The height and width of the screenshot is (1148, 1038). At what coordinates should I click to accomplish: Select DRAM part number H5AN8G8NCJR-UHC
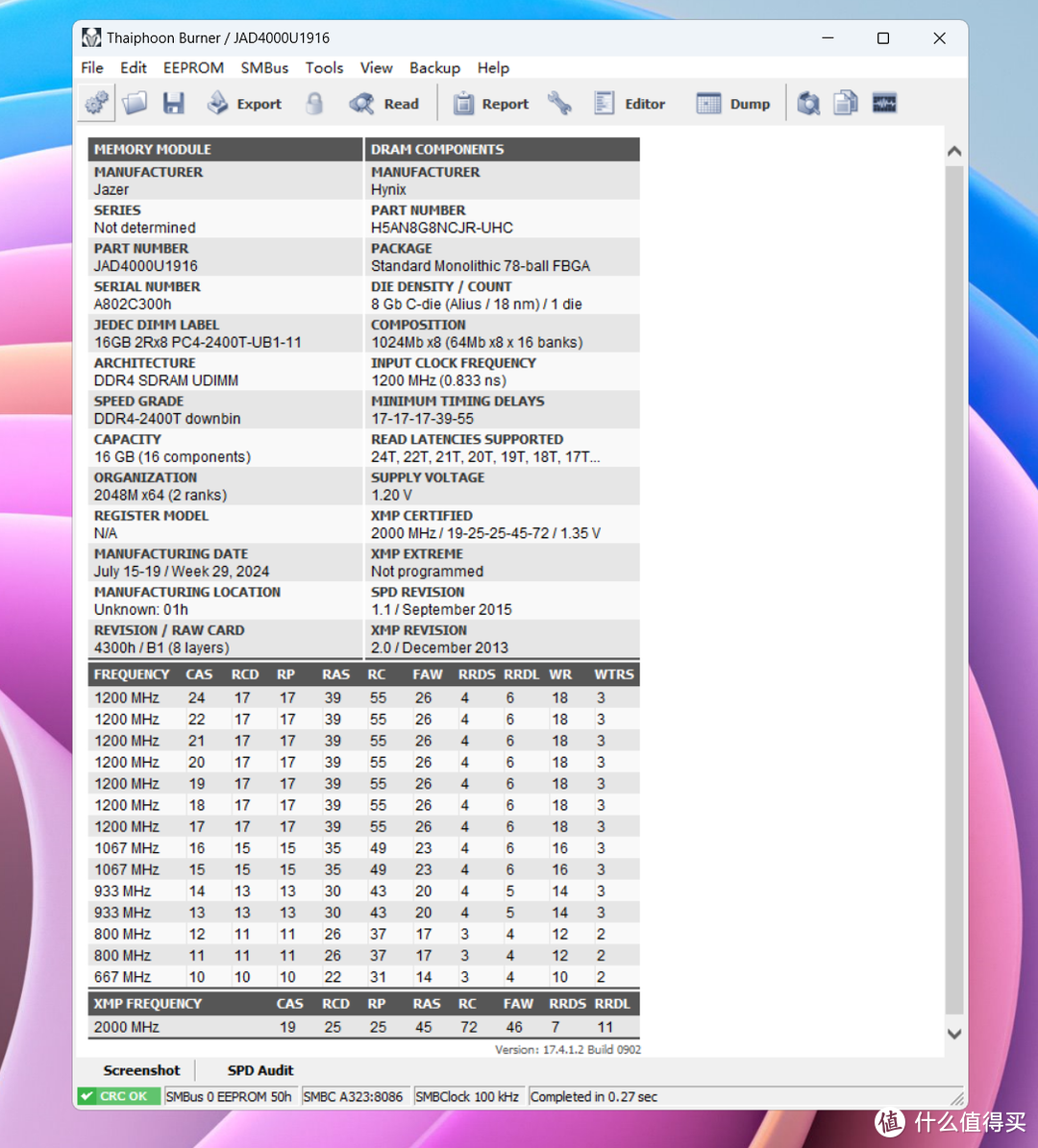click(x=442, y=228)
